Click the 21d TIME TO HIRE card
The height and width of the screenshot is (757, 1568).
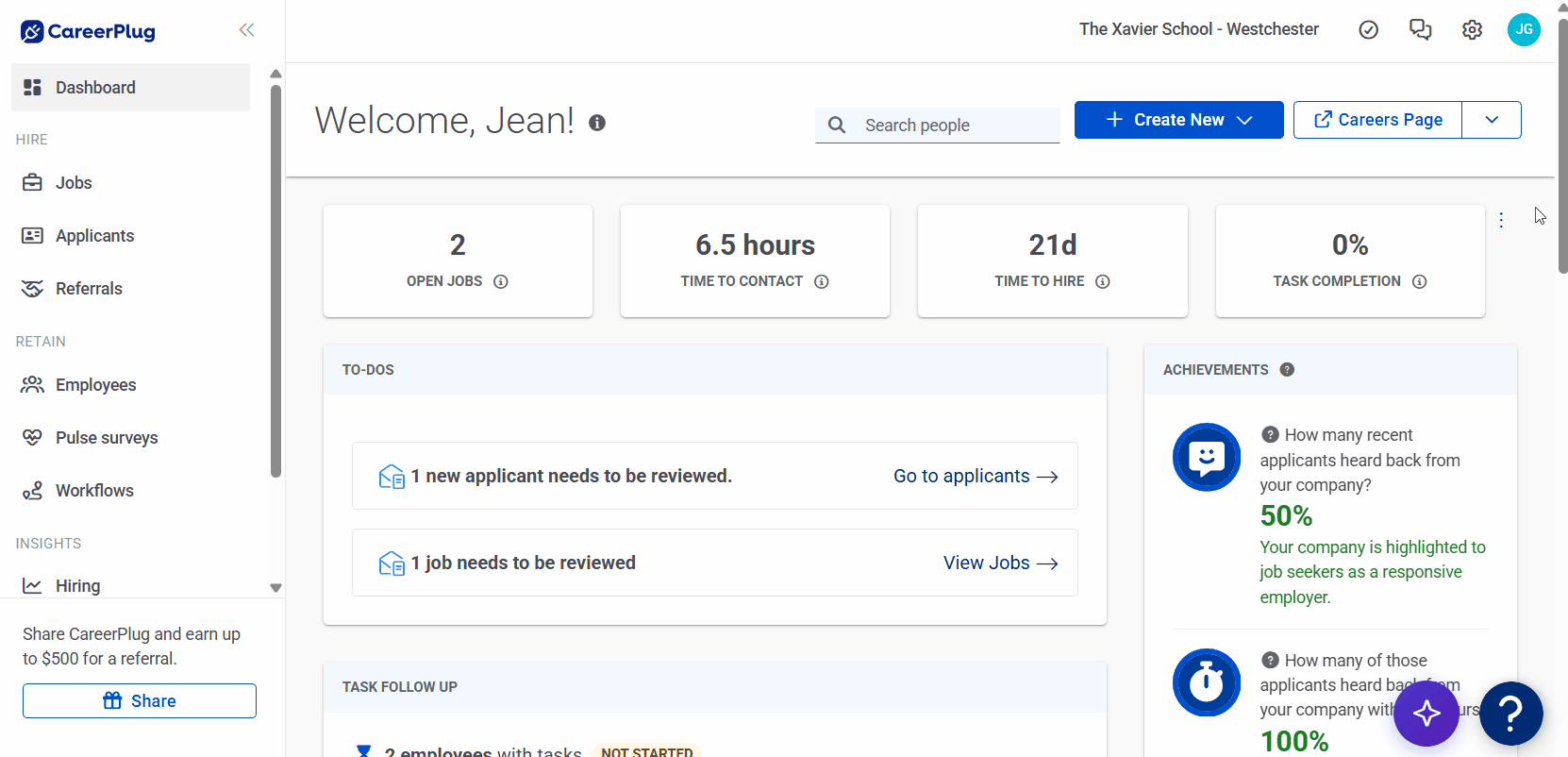[x=1052, y=261]
